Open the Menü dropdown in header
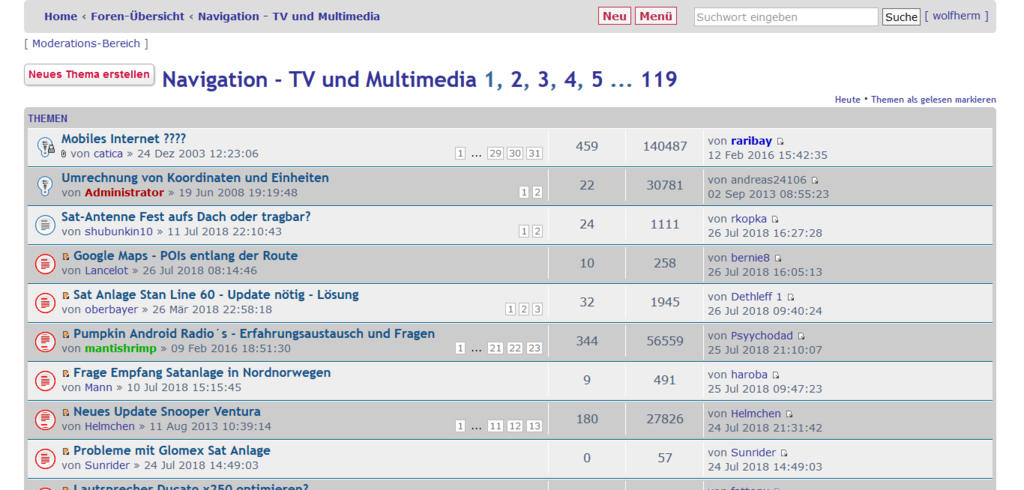Image resolution: width=1024 pixels, height=490 pixels. click(655, 16)
